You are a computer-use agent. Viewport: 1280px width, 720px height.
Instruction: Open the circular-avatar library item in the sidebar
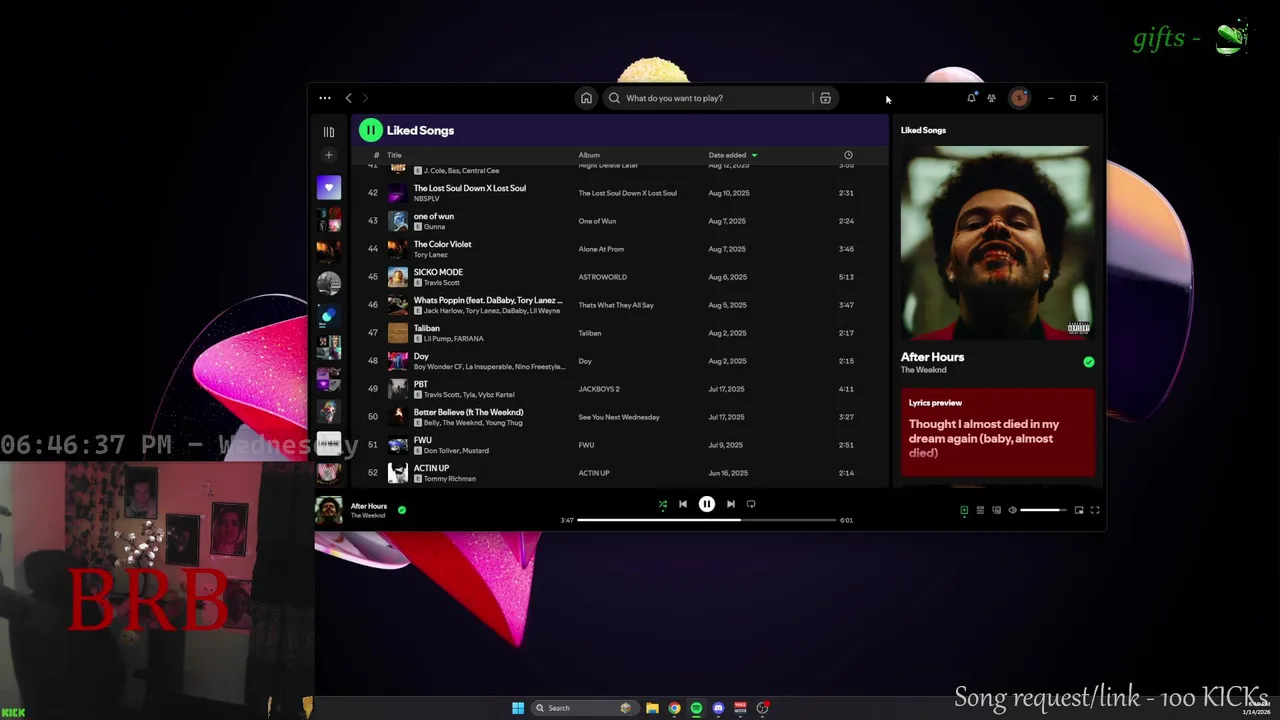[328, 283]
